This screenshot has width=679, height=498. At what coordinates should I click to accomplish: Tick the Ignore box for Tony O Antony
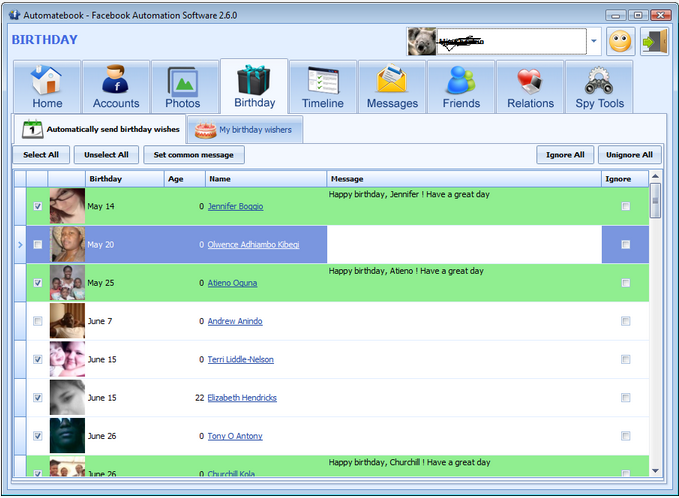pos(625,436)
